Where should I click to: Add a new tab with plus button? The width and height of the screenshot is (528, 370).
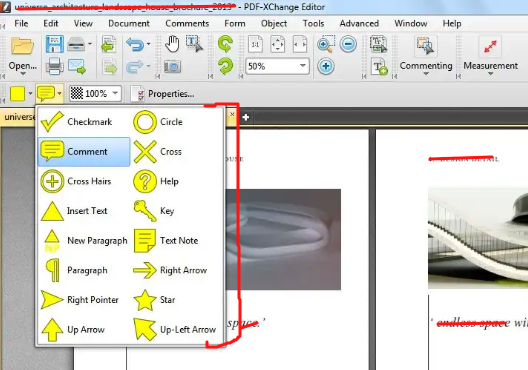click(246, 117)
